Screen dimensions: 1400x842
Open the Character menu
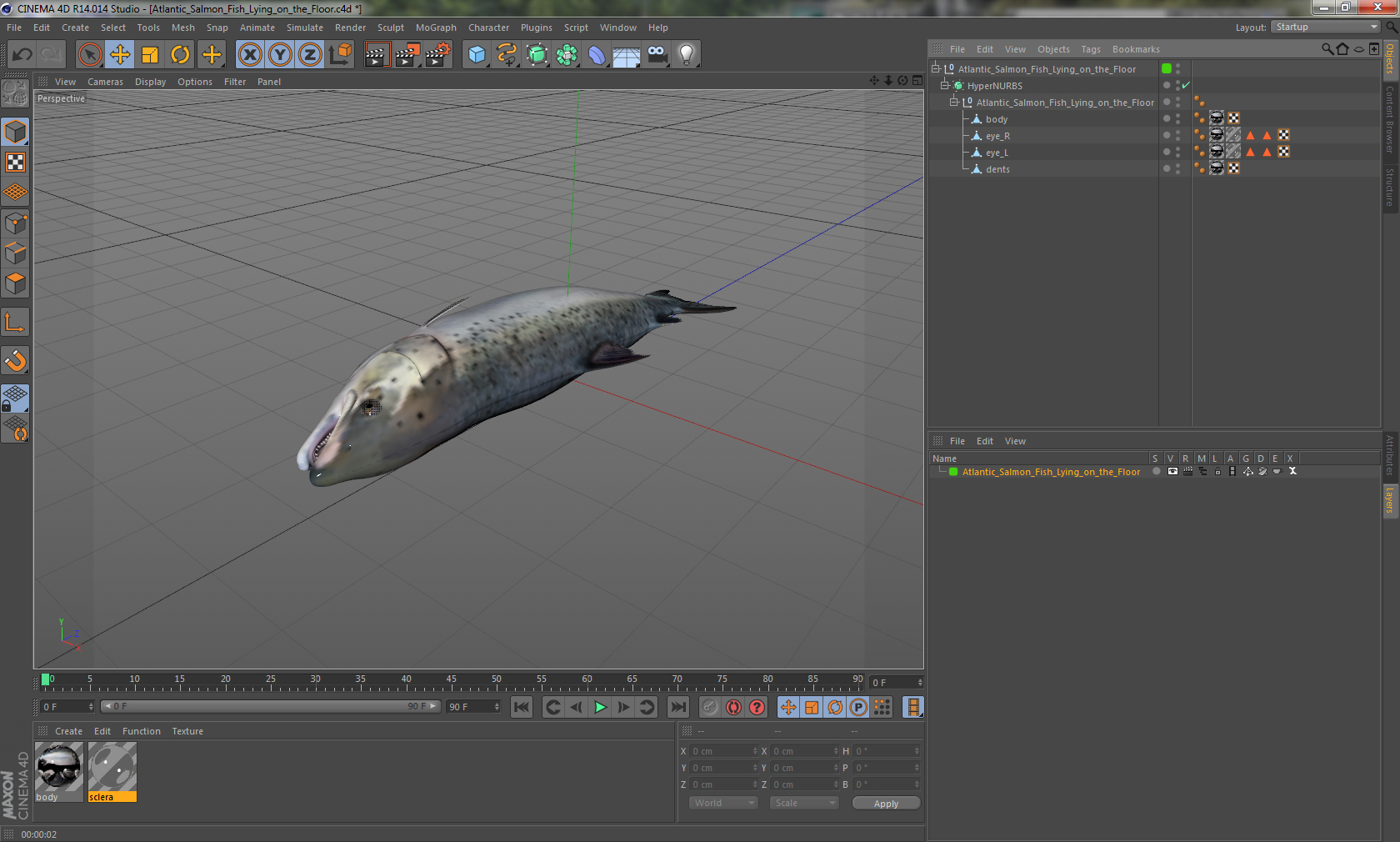pyautogui.click(x=488, y=28)
